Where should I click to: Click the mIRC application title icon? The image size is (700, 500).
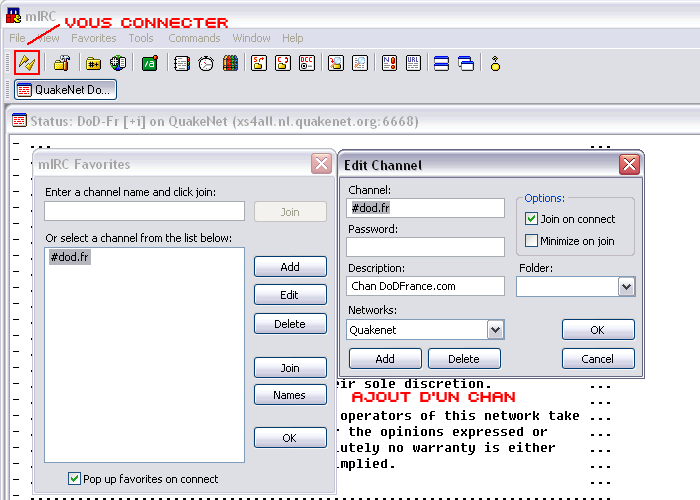click(13, 16)
